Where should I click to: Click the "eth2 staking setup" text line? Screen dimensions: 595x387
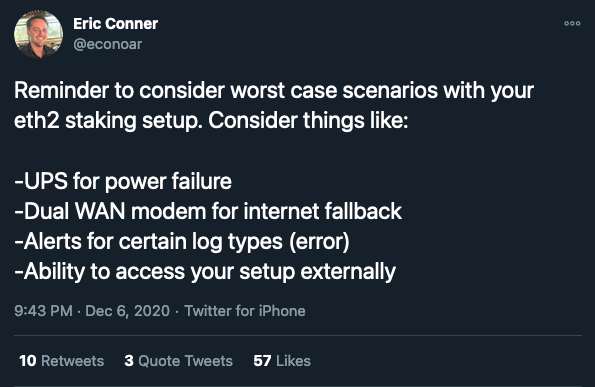coord(211,121)
